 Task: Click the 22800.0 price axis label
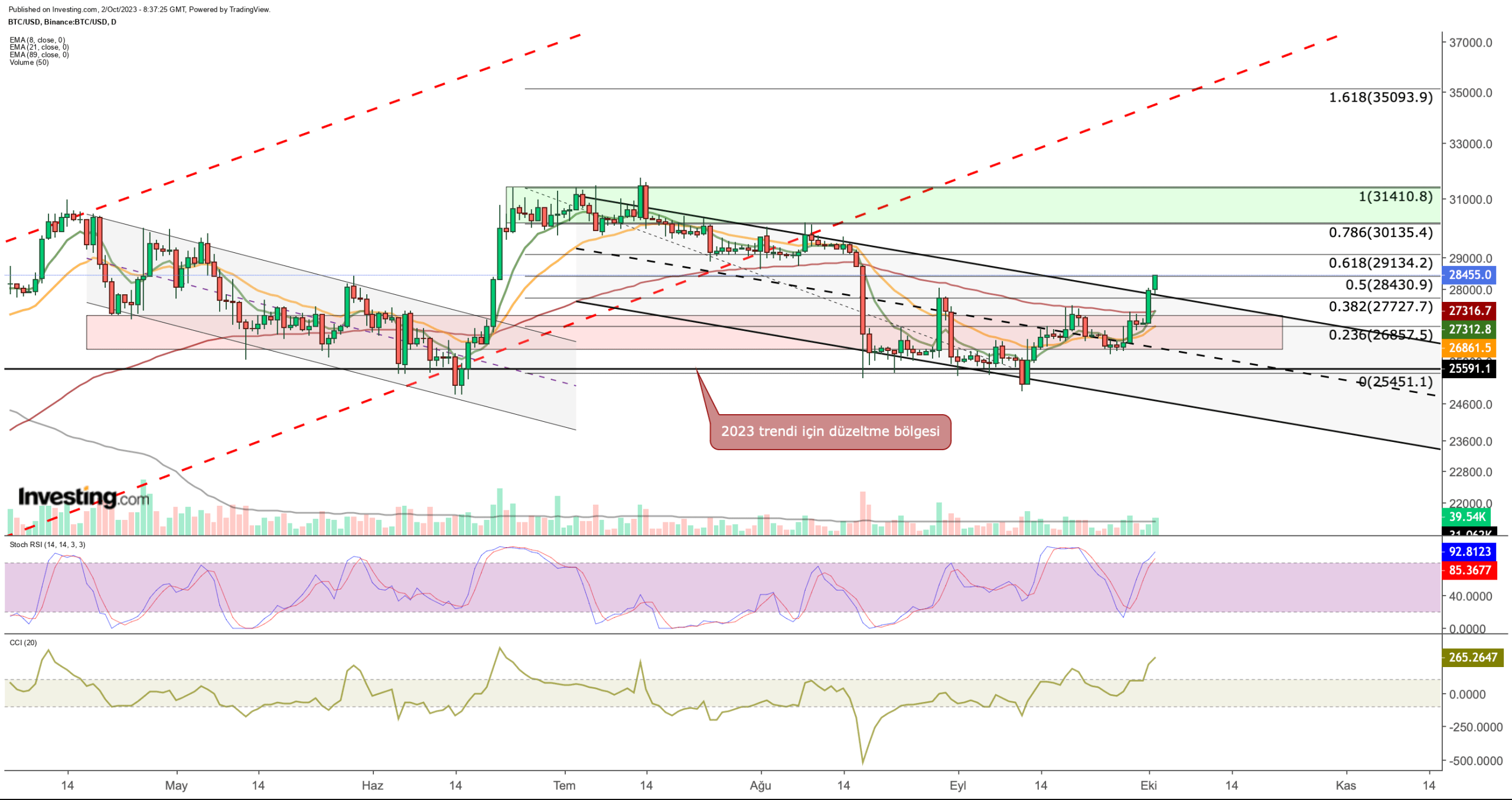tap(1471, 472)
